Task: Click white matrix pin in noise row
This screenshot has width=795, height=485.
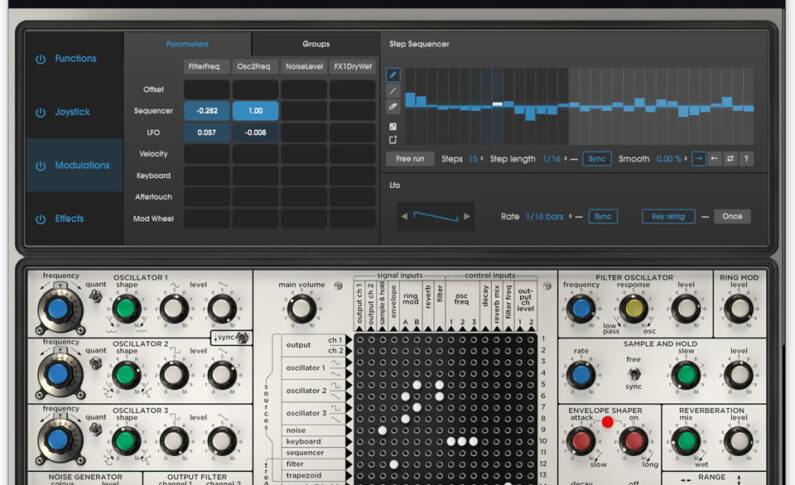Action: (x=382, y=430)
